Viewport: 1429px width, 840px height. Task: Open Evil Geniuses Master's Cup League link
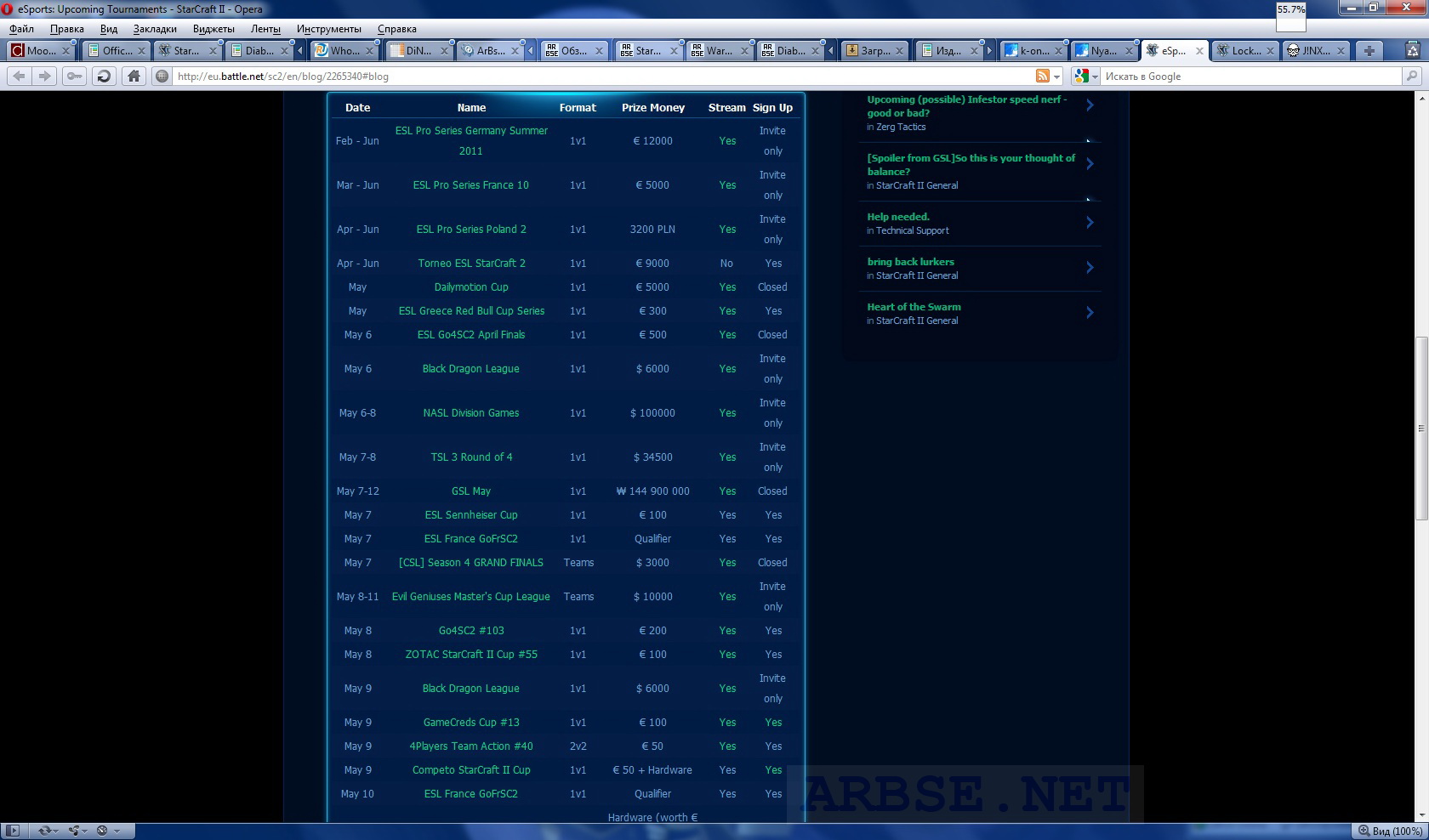click(471, 597)
